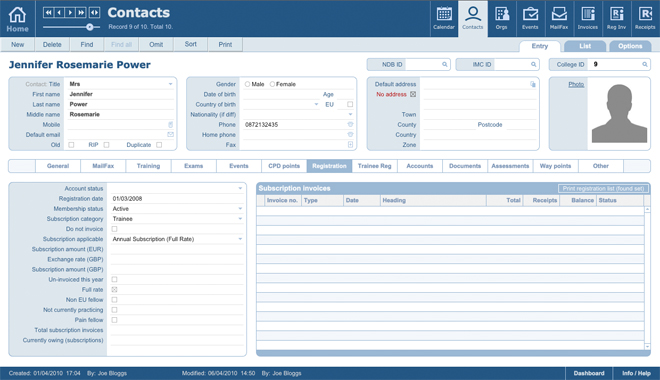Image resolution: width=660 pixels, height=380 pixels.
Task: Click Print registration list (found set)
Action: tap(603, 189)
